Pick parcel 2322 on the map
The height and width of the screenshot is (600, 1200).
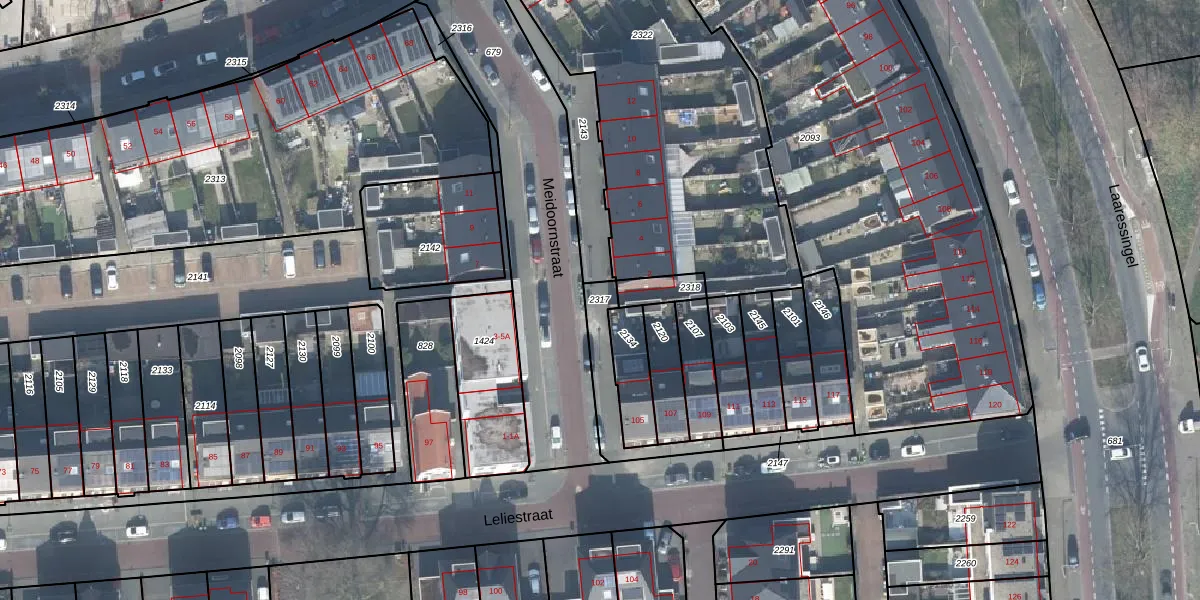pos(642,35)
